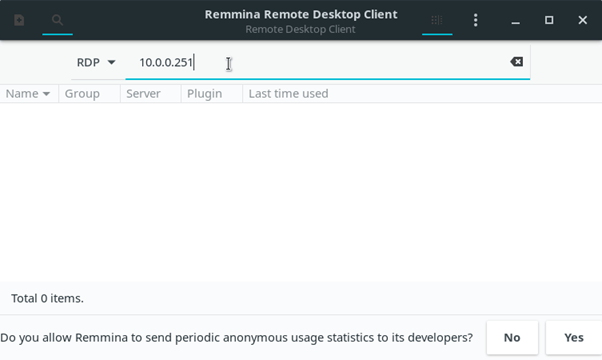Viewport: 602px width, 360px height.
Task: Sort by the Group column
Action: tap(89, 94)
